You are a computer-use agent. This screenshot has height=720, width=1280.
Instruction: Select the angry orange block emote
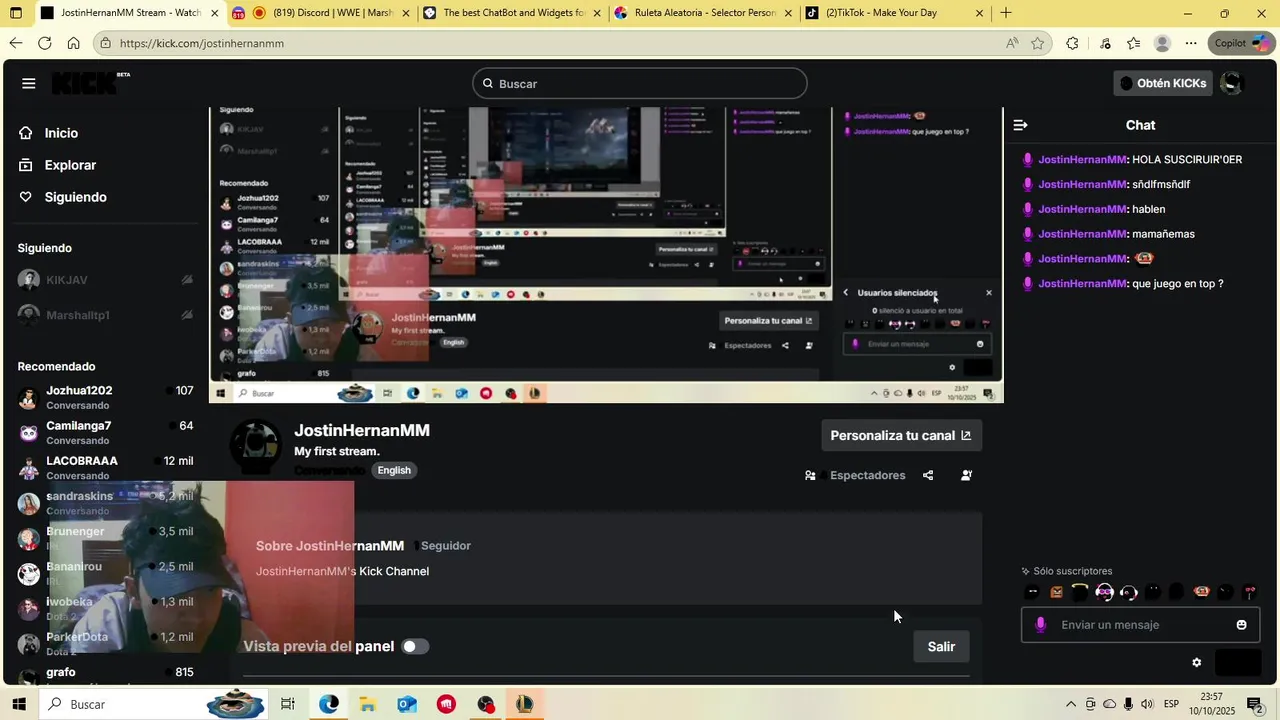click(x=1056, y=592)
